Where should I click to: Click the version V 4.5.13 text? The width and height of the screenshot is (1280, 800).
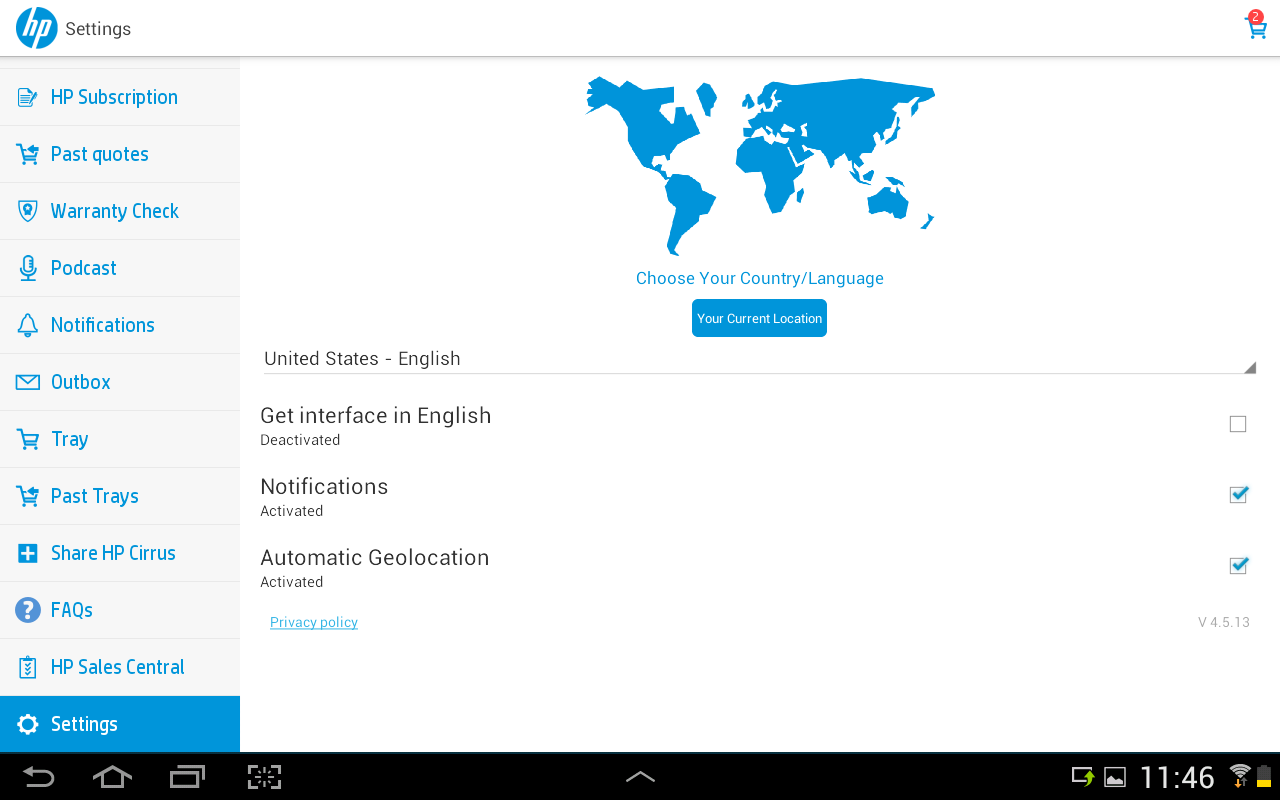(x=1224, y=622)
